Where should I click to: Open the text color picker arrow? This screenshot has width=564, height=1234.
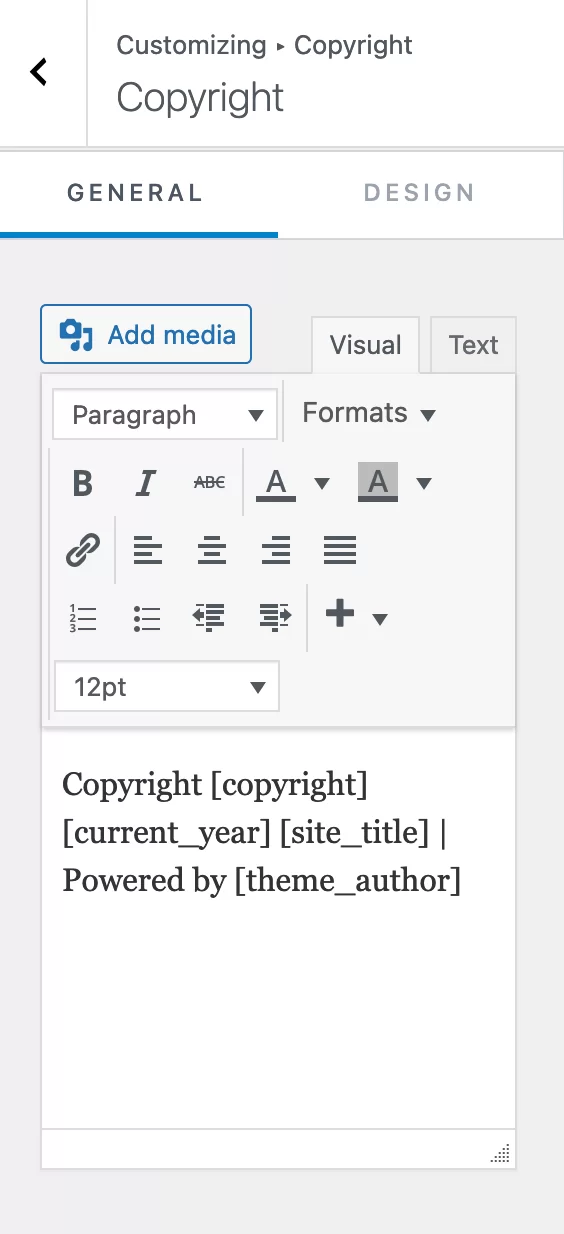[x=322, y=484]
